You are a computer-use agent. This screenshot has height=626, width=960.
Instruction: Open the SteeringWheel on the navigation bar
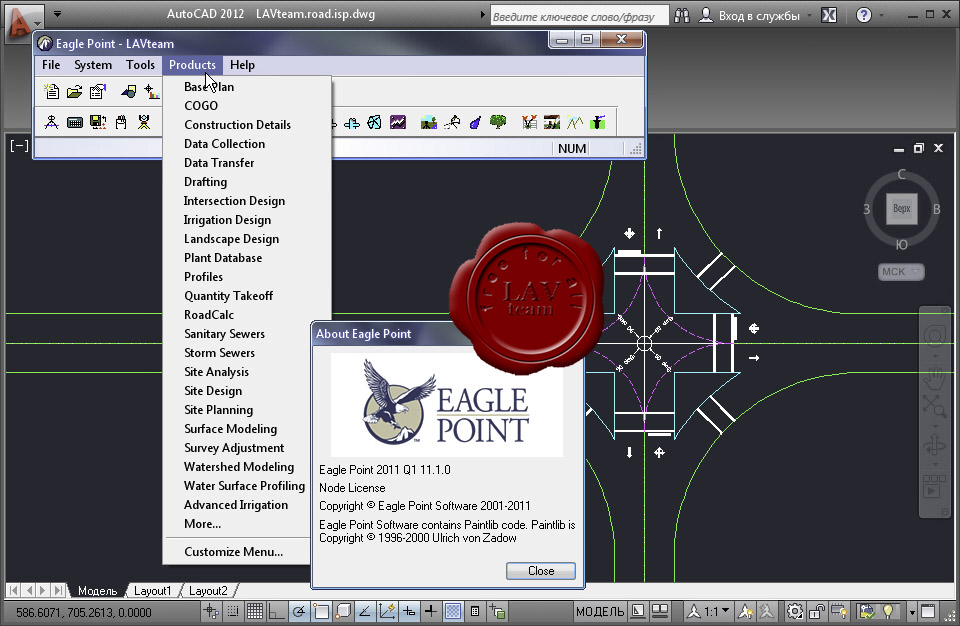(934, 336)
